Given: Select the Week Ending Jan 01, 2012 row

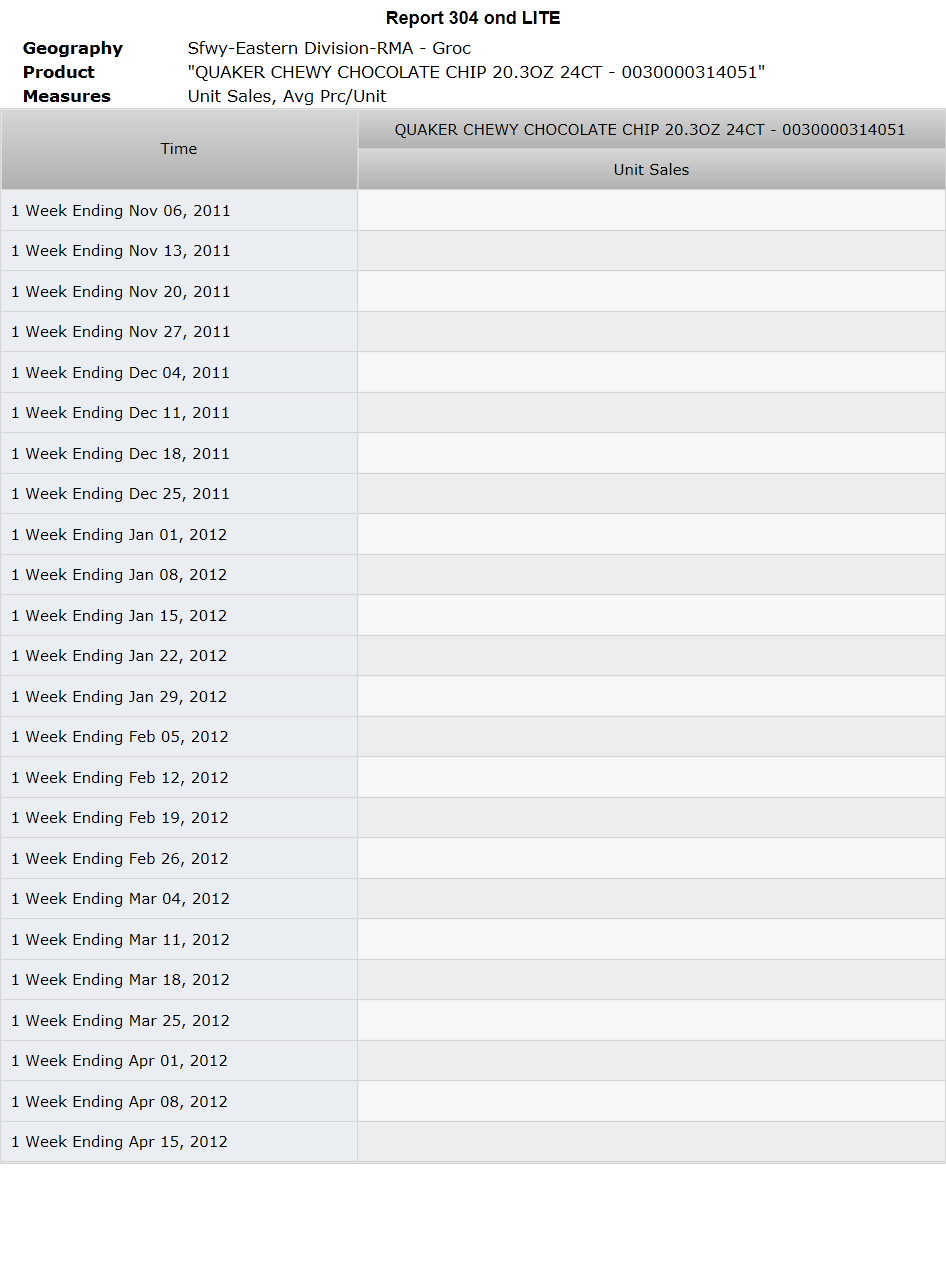Looking at the screenshot, I should [x=473, y=535].
